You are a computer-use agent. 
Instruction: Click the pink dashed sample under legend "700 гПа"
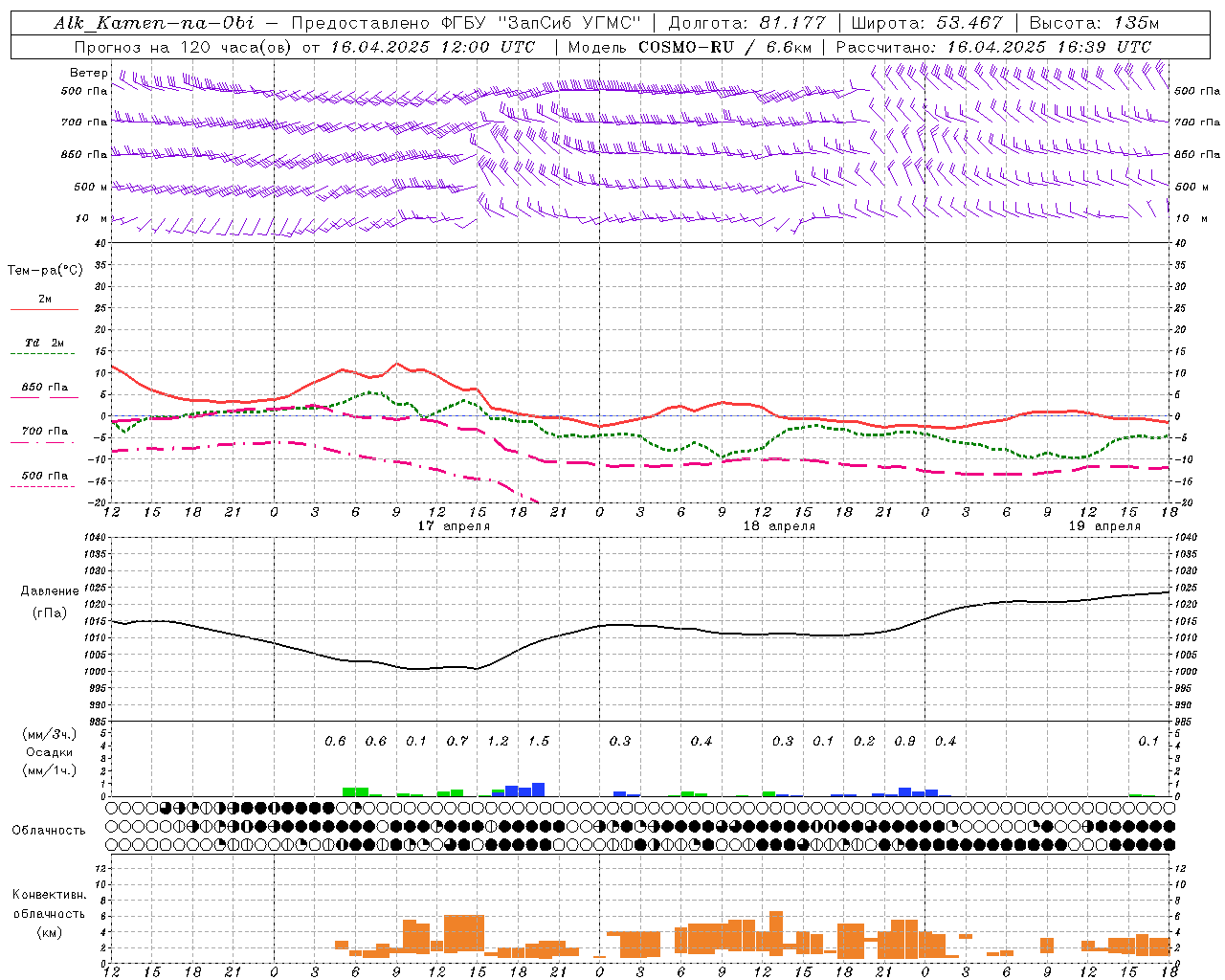(44, 444)
